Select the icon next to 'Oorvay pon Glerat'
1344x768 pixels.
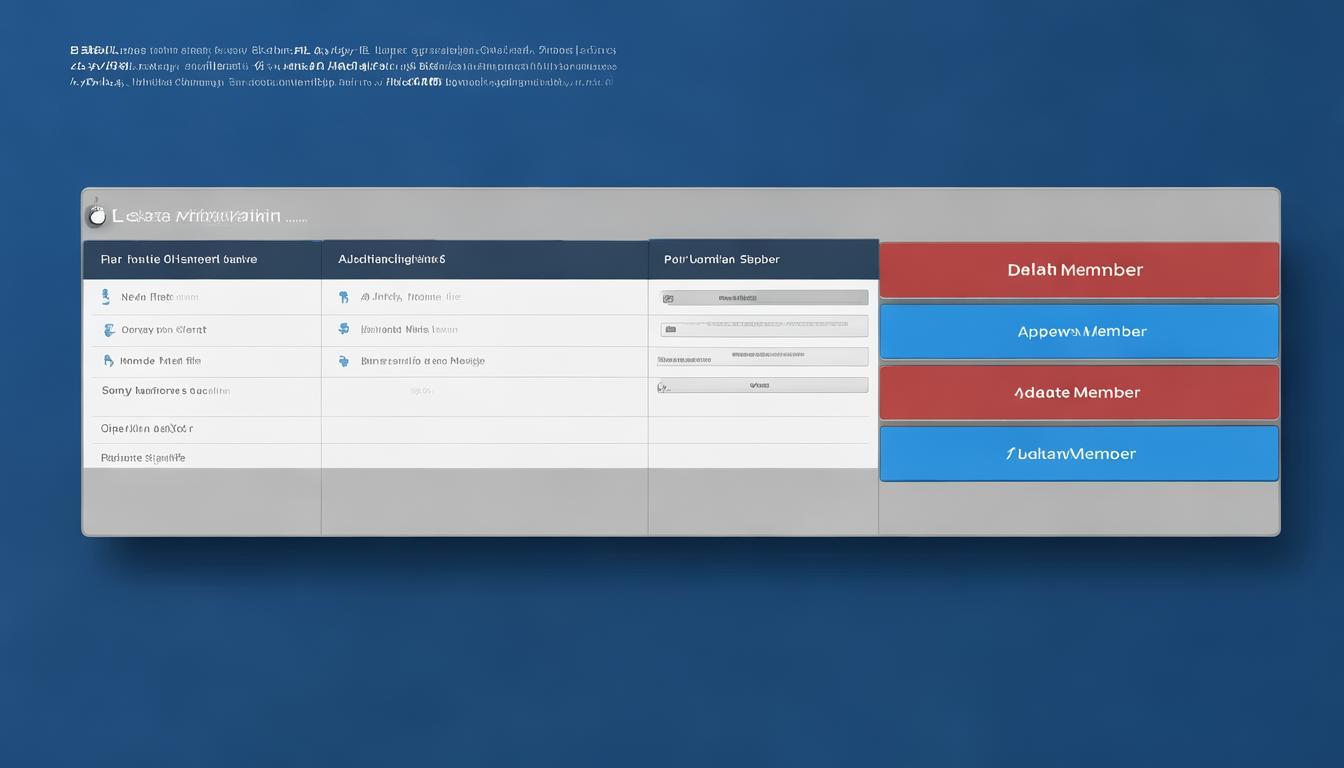(108, 329)
